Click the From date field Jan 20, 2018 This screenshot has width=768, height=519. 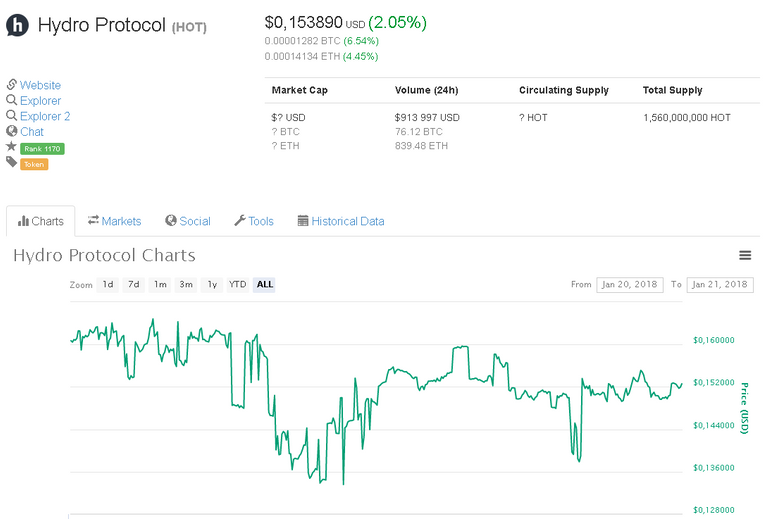630,284
